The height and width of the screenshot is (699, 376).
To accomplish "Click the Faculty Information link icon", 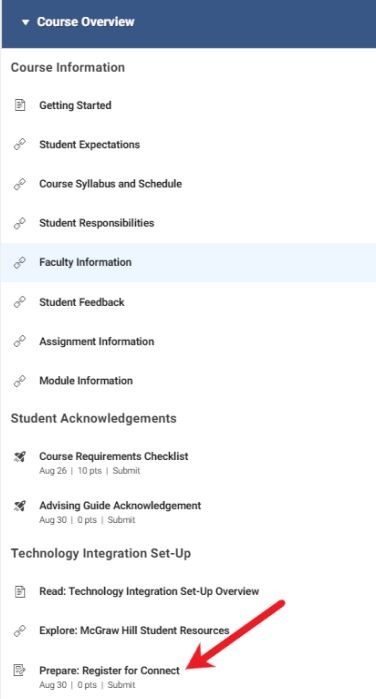I will point(20,262).
